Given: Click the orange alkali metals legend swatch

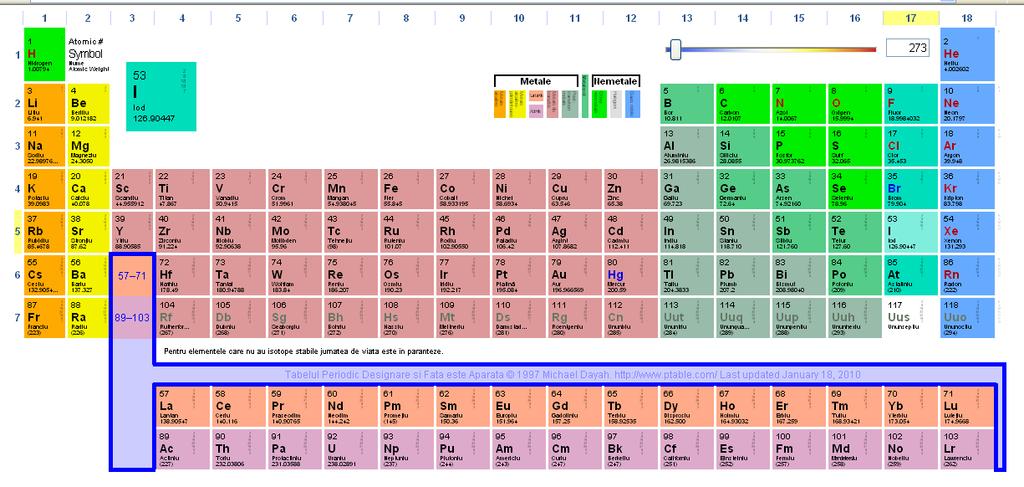Looking at the screenshot, I should coord(500,104).
